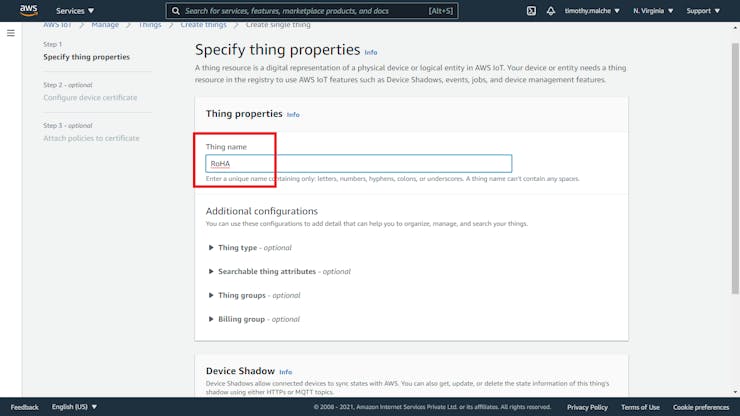Click the search magnifier icon

[175, 11]
